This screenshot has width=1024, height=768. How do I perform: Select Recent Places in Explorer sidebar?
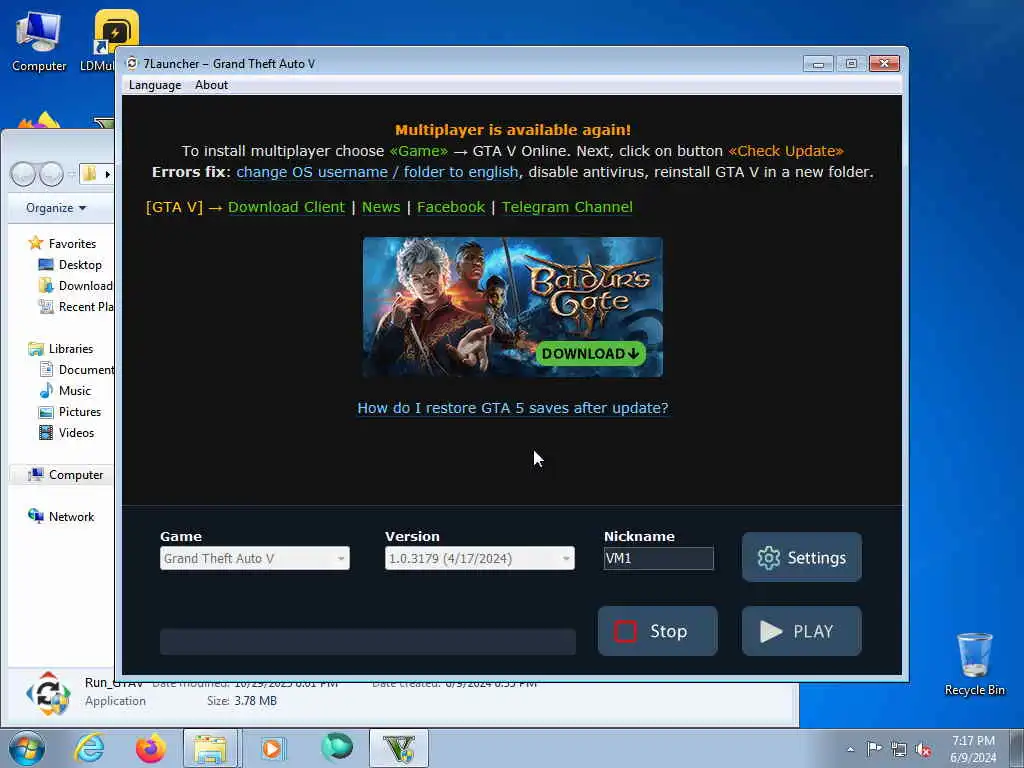pyautogui.click(x=75, y=306)
